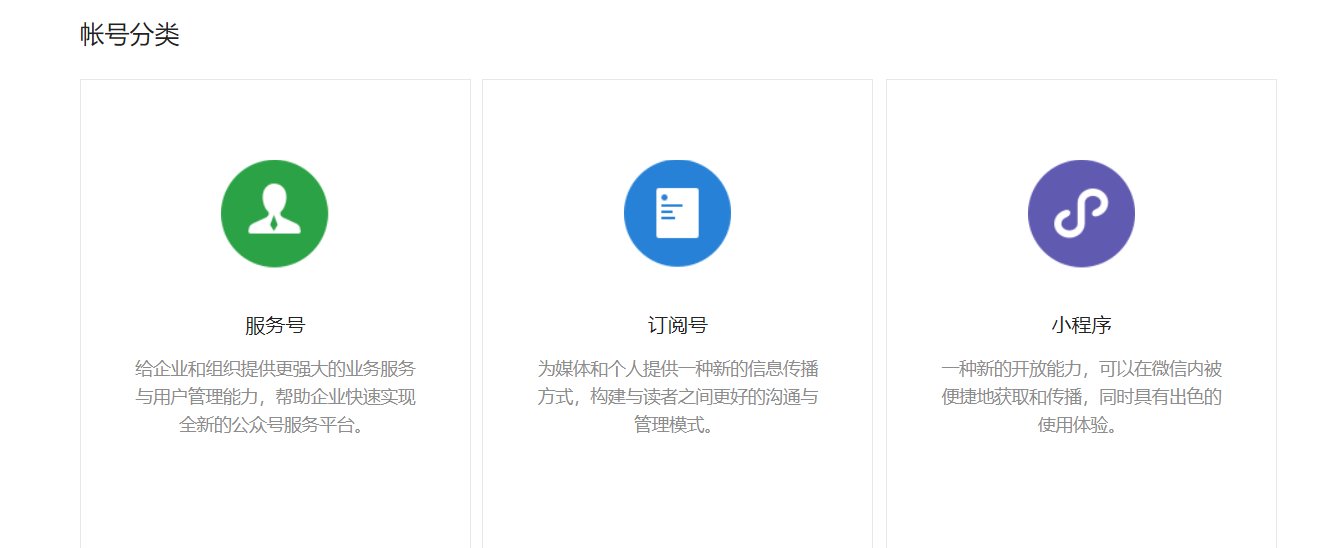Select the description starting 为媒体和个人提供

pyautogui.click(x=677, y=397)
